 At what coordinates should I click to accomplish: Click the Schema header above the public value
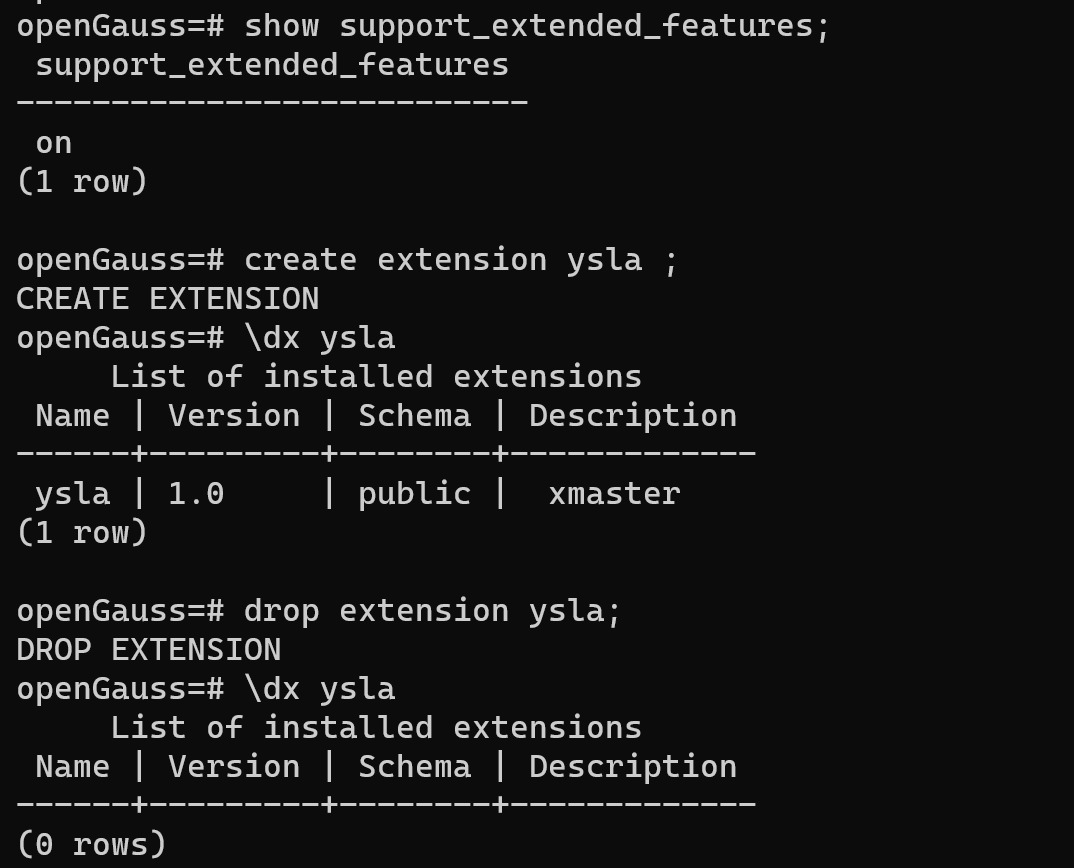[x=414, y=416]
